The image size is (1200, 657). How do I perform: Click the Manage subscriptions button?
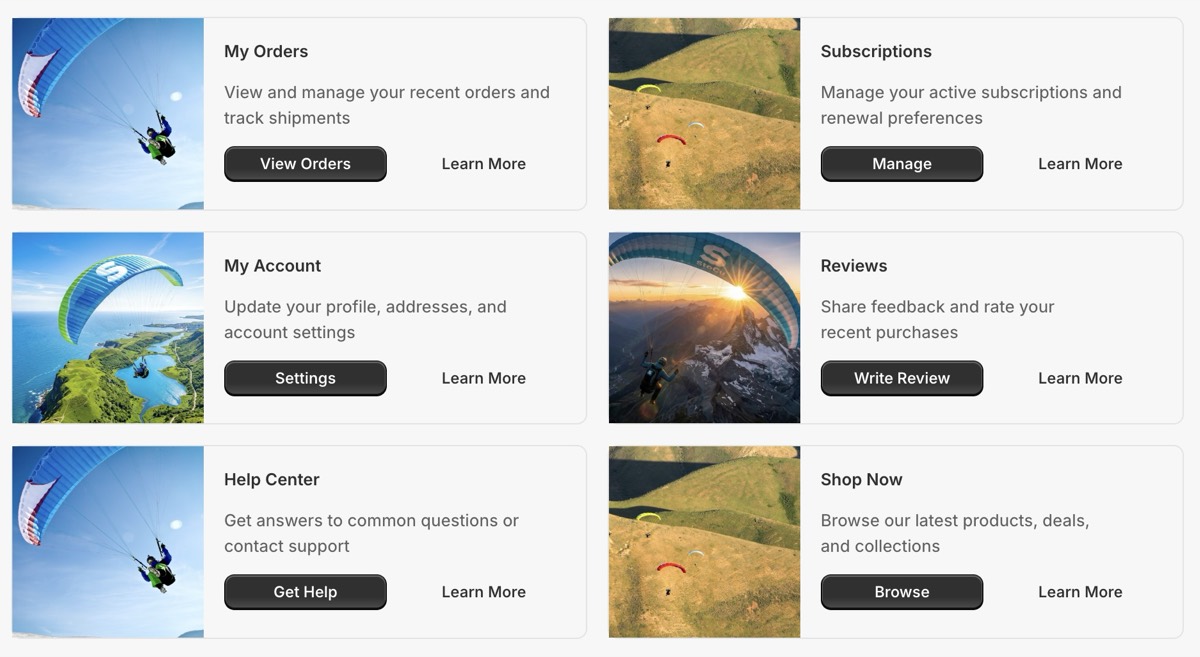[902, 164]
